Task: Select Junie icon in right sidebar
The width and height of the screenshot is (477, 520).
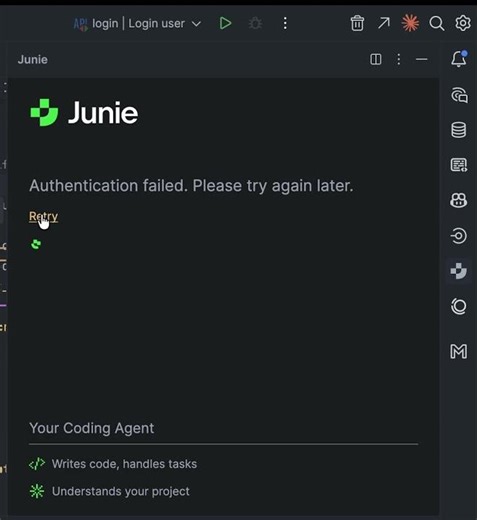Action: tap(459, 271)
